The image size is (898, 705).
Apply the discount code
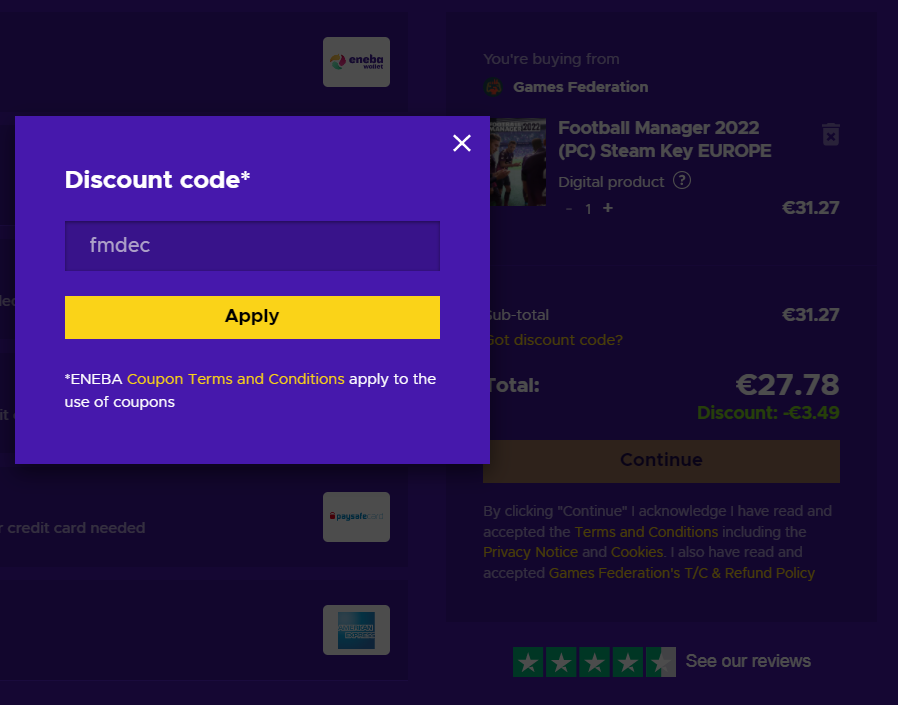[252, 317]
